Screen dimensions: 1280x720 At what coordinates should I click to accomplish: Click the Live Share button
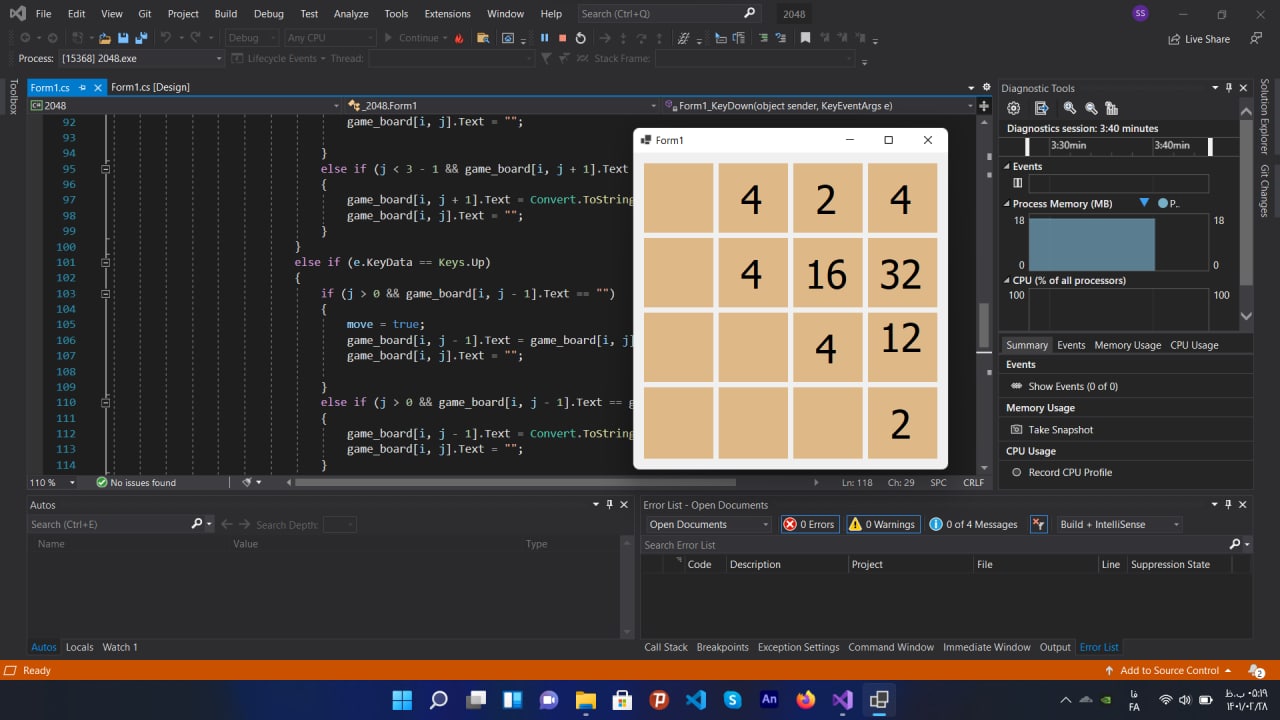(1199, 39)
